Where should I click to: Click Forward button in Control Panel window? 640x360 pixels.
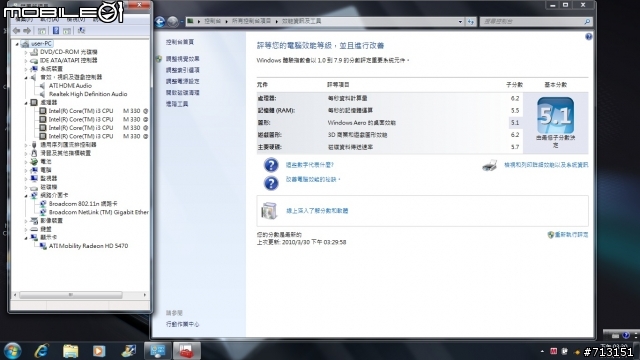point(173,22)
